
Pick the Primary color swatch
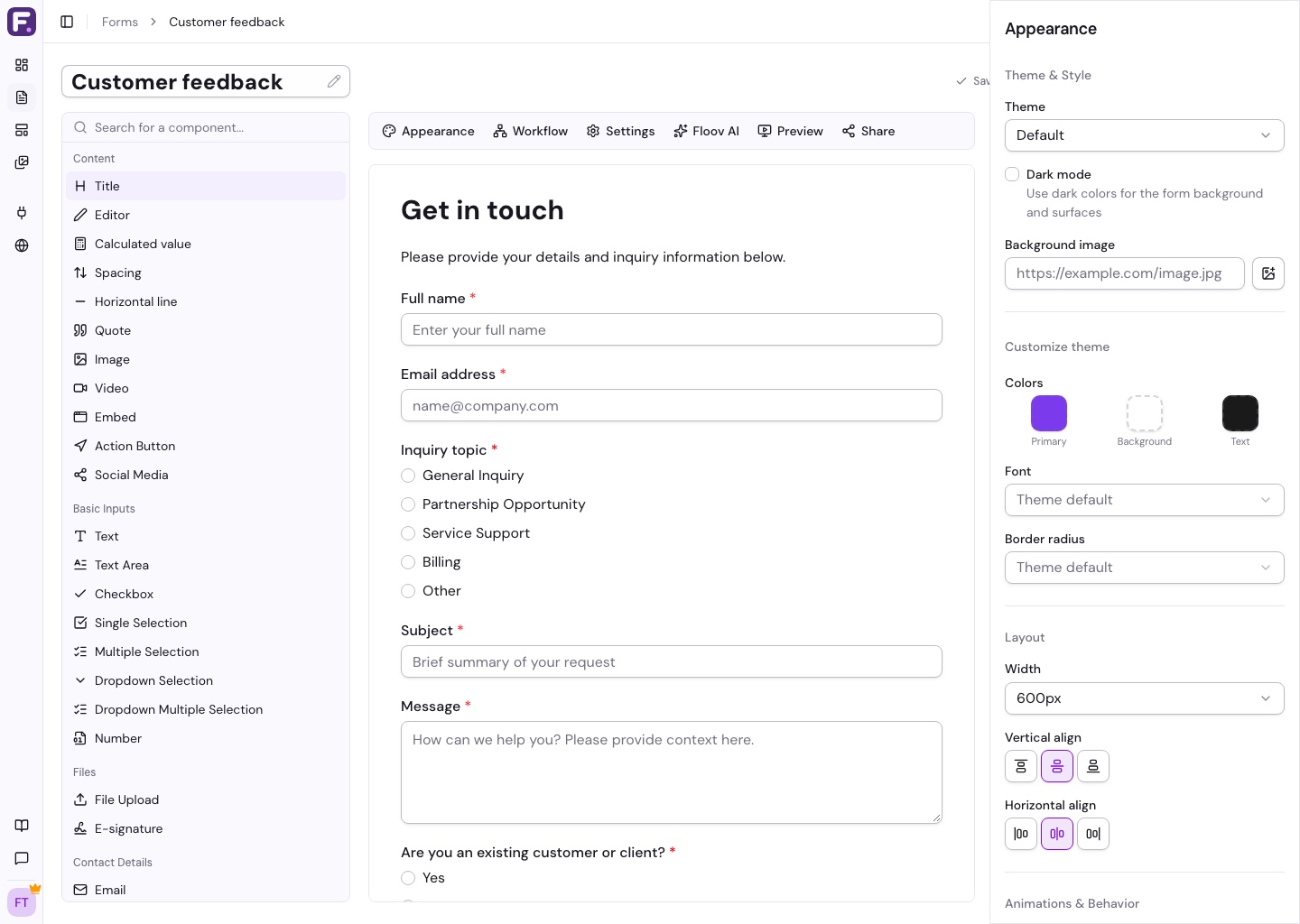click(1049, 413)
